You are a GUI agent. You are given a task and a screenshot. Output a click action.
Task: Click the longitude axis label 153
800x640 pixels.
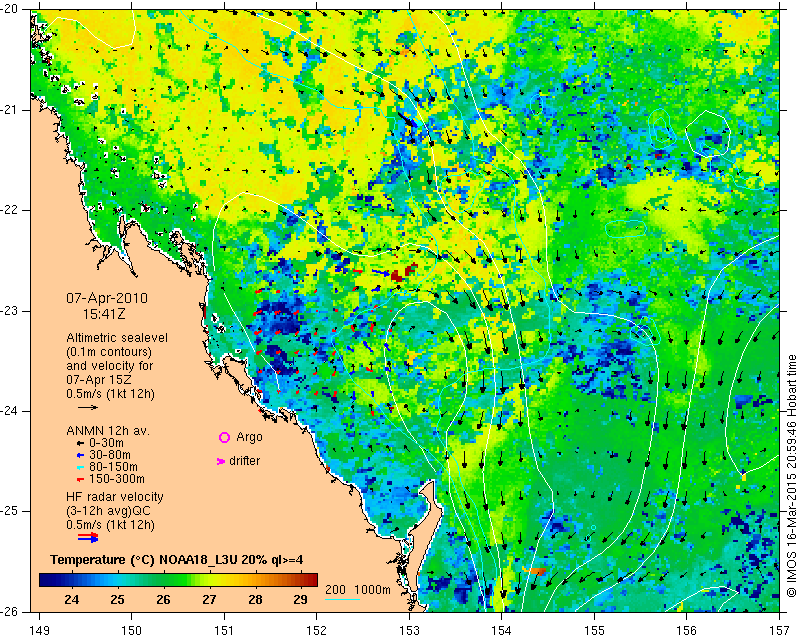click(409, 630)
